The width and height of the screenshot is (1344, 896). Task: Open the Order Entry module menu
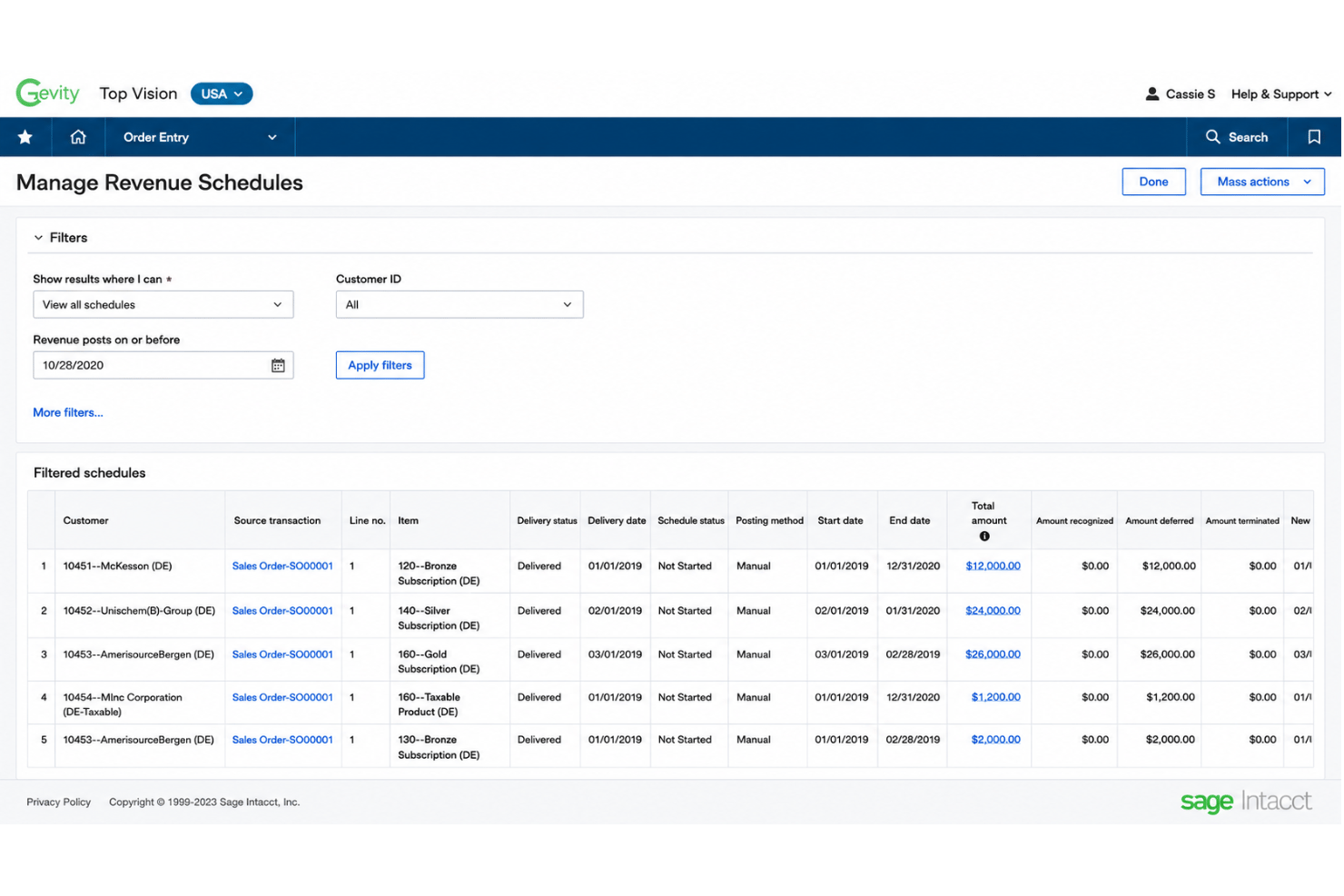click(201, 137)
